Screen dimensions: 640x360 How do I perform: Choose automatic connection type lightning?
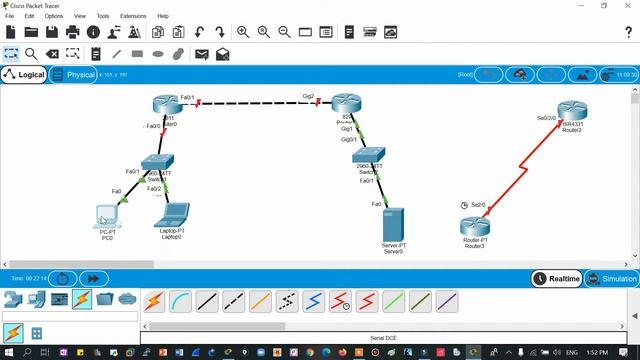[x=154, y=302]
